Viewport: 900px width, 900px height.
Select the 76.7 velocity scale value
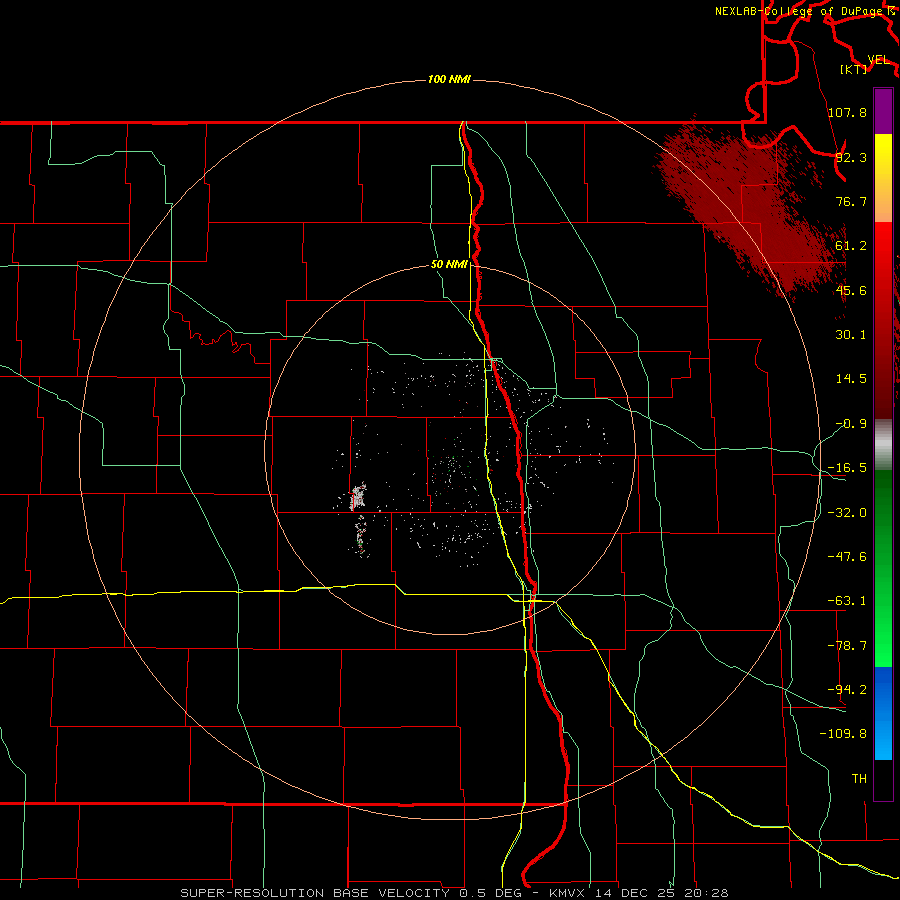tap(851, 201)
